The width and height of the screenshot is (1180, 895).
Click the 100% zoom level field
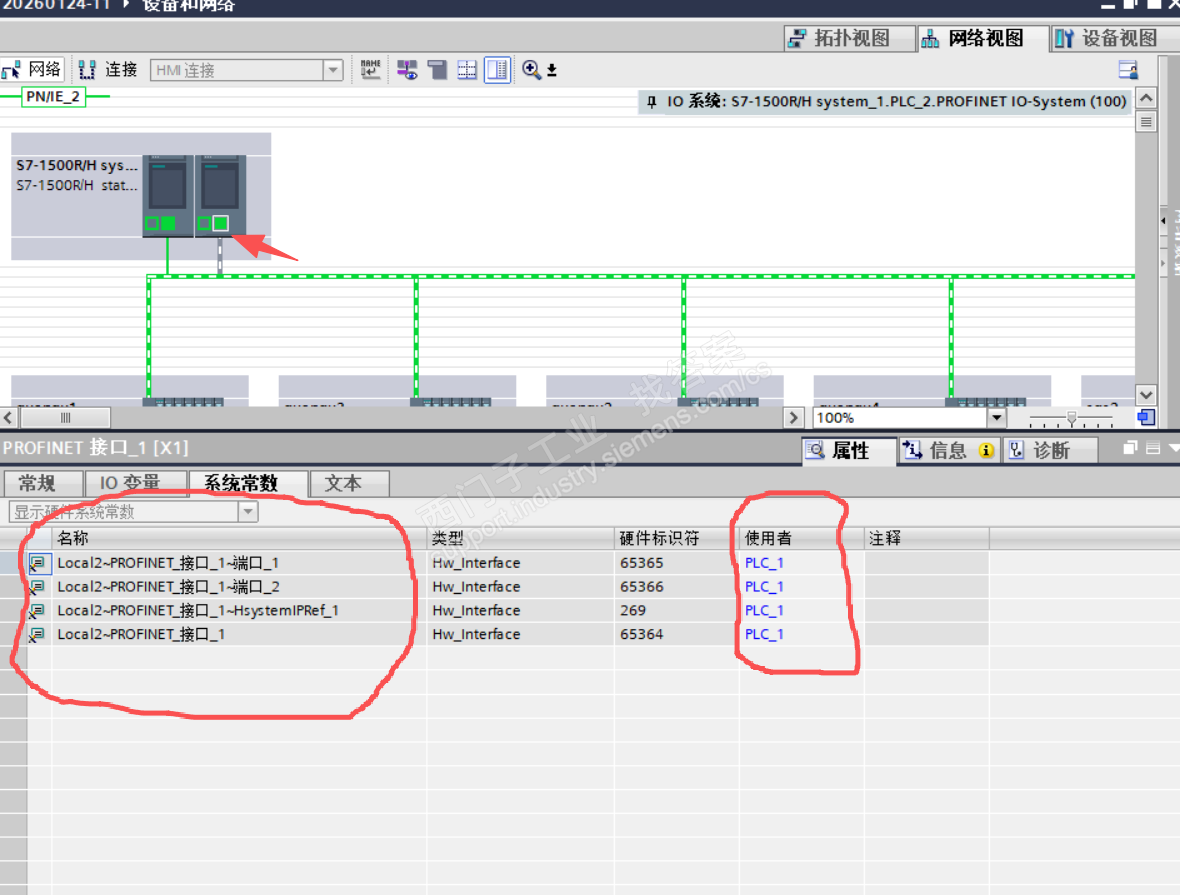[x=900, y=418]
